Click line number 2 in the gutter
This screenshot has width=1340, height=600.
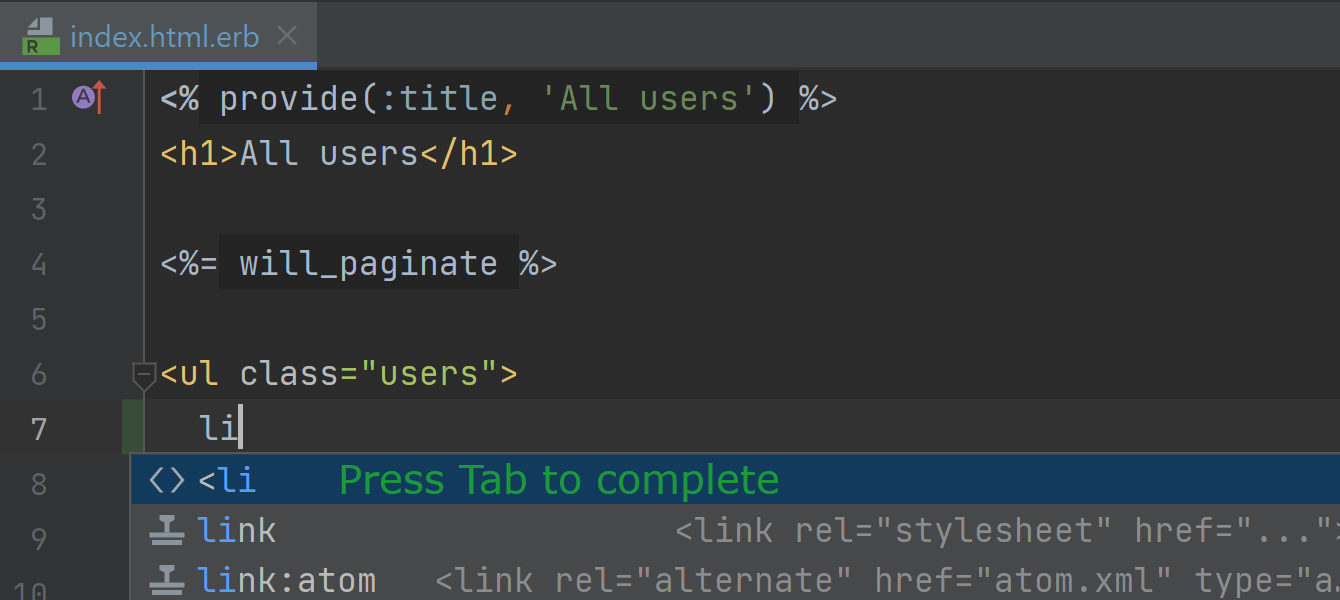pyautogui.click(x=38, y=155)
